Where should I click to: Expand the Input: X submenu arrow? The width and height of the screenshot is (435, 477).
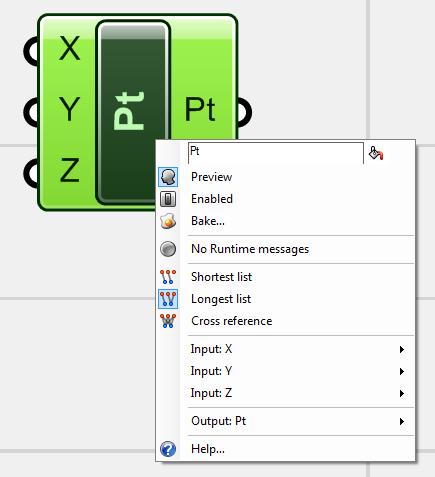coord(402,349)
